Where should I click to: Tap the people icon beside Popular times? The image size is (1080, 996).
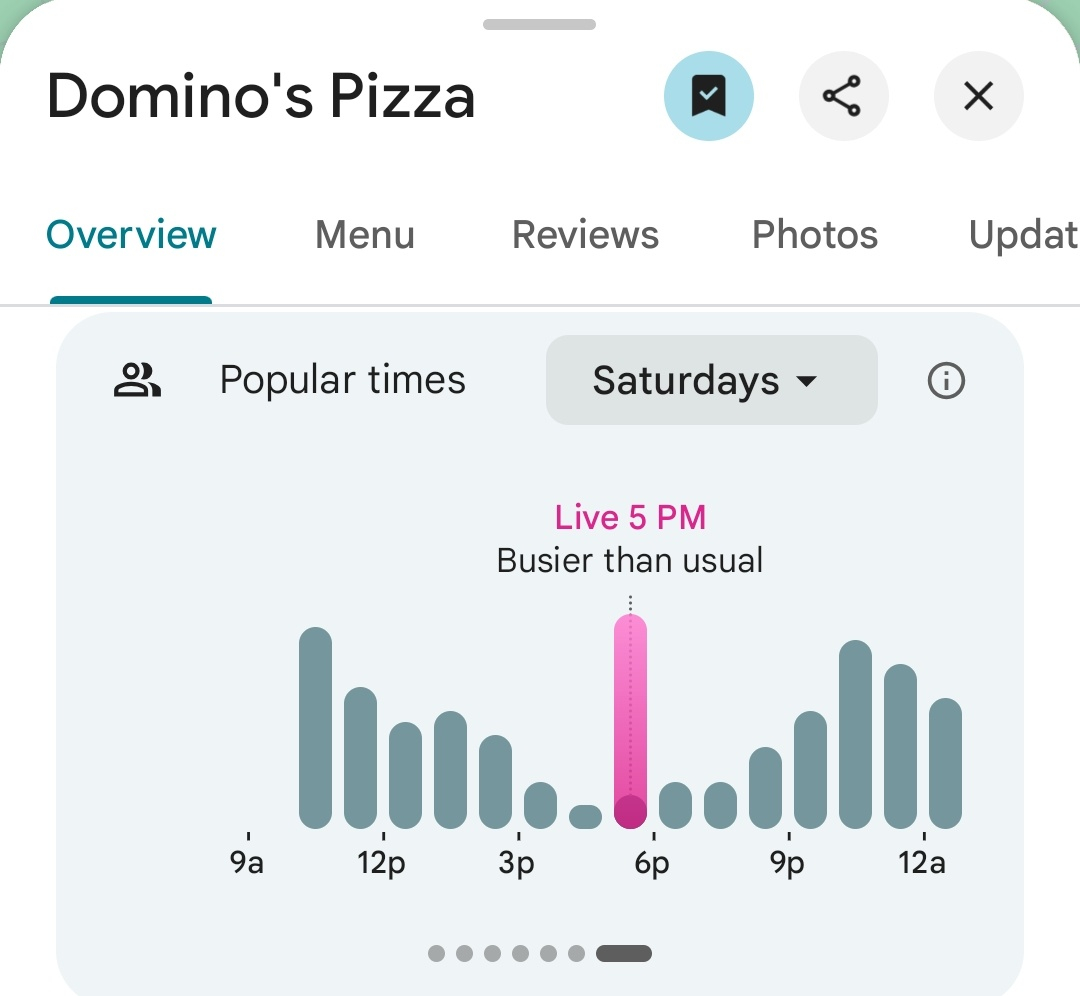(136, 380)
